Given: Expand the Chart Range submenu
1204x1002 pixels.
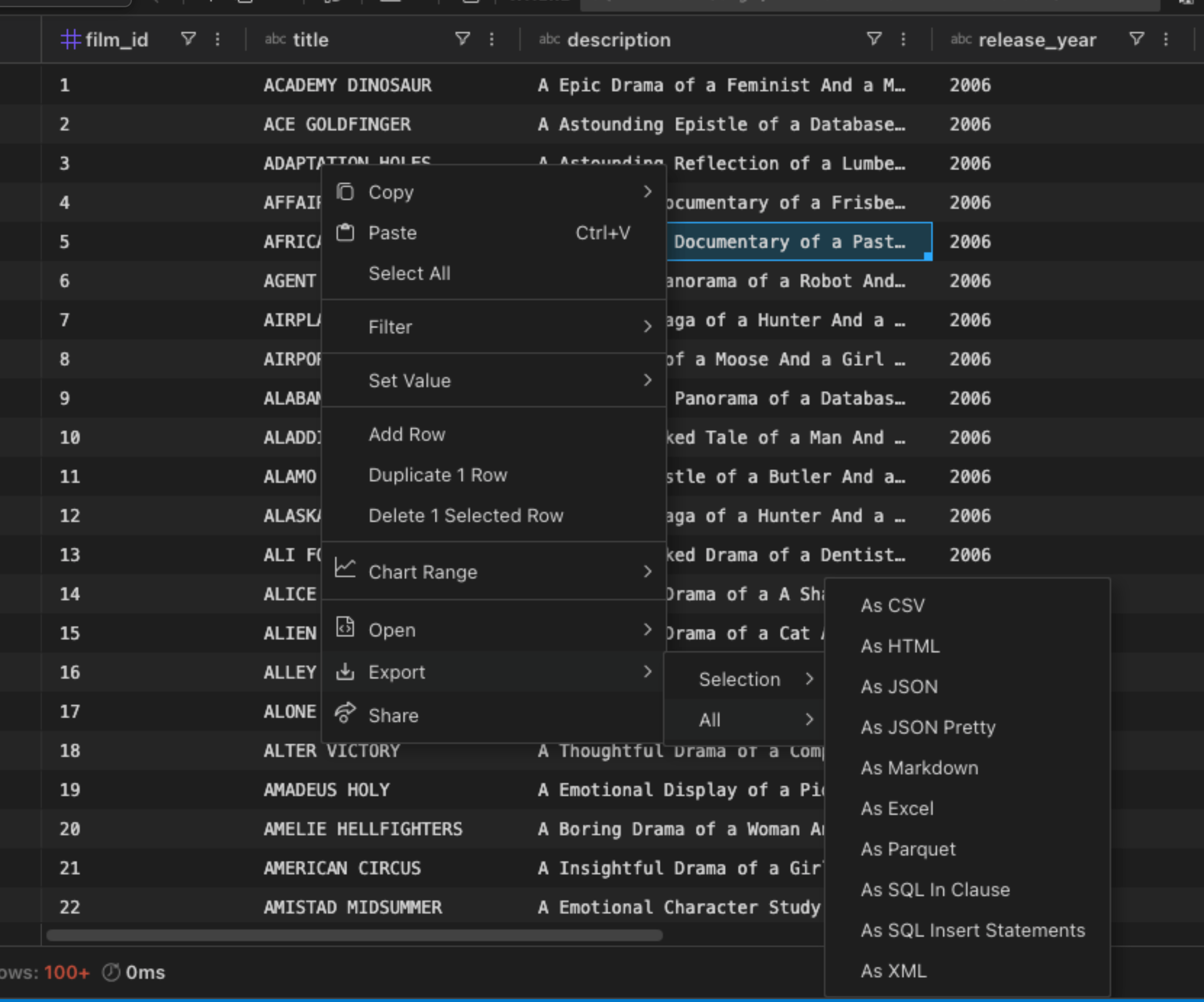Looking at the screenshot, I should [x=422, y=571].
